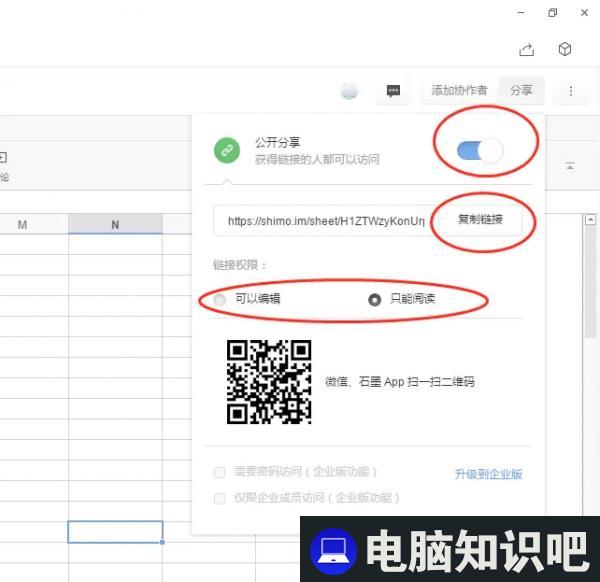Click the user avatar circle

tap(349, 91)
